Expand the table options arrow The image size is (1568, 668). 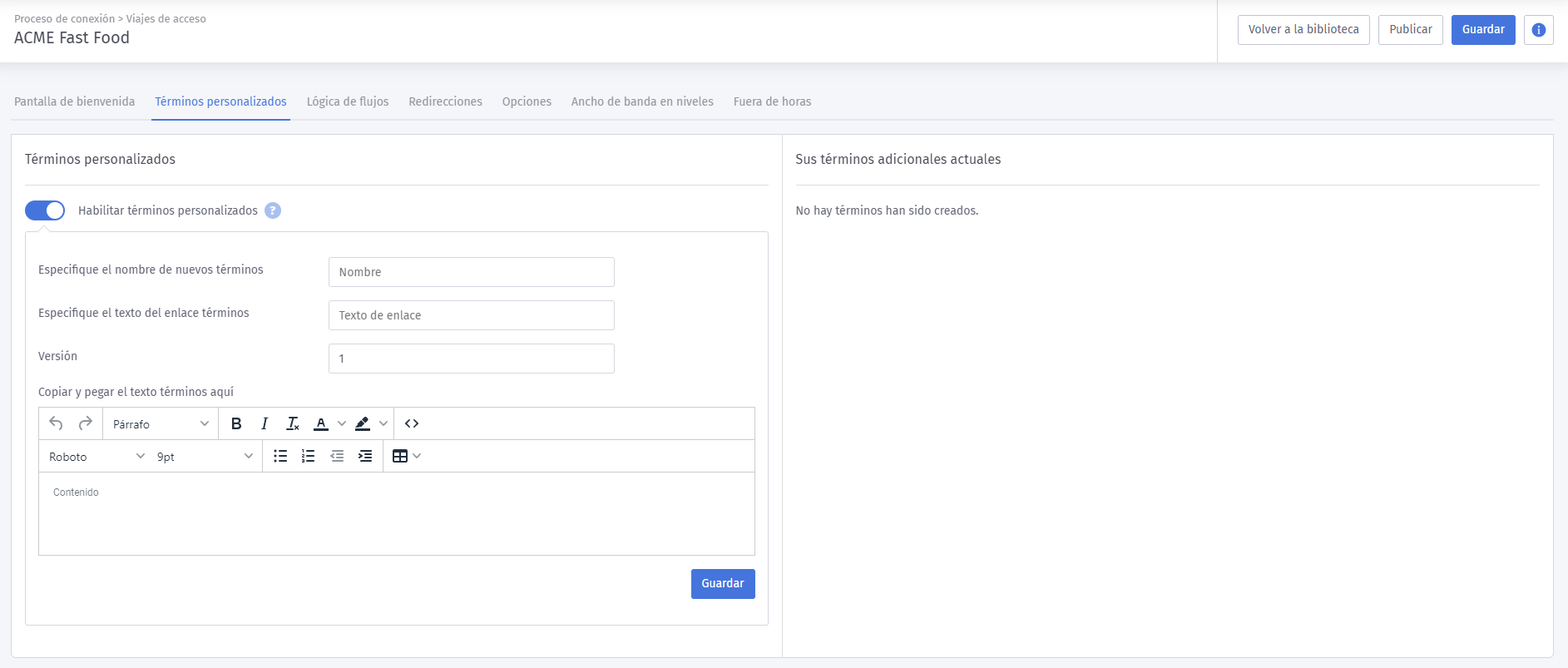[x=417, y=456]
